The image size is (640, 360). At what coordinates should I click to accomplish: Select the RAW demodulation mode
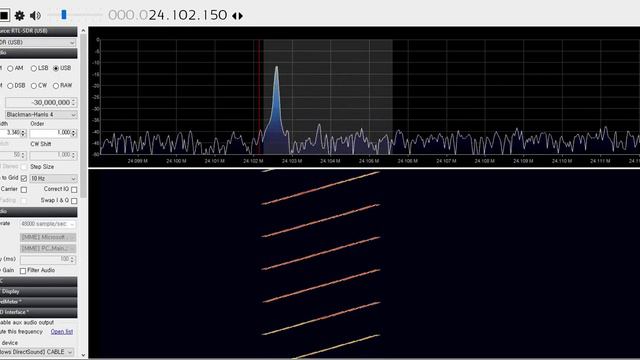click(62, 85)
